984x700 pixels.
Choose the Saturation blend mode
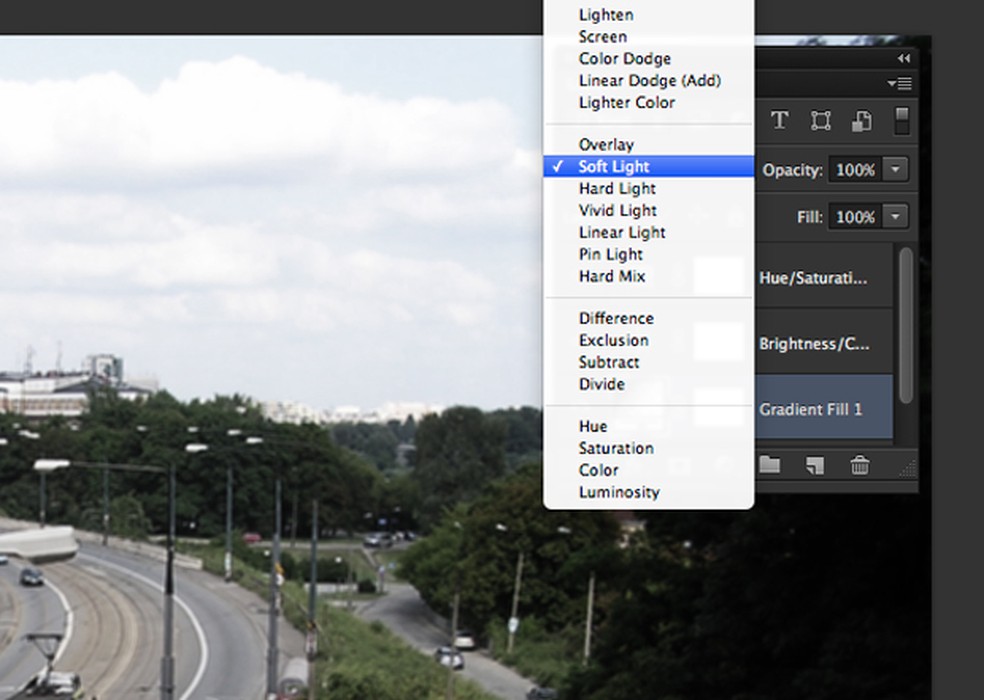point(649,449)
